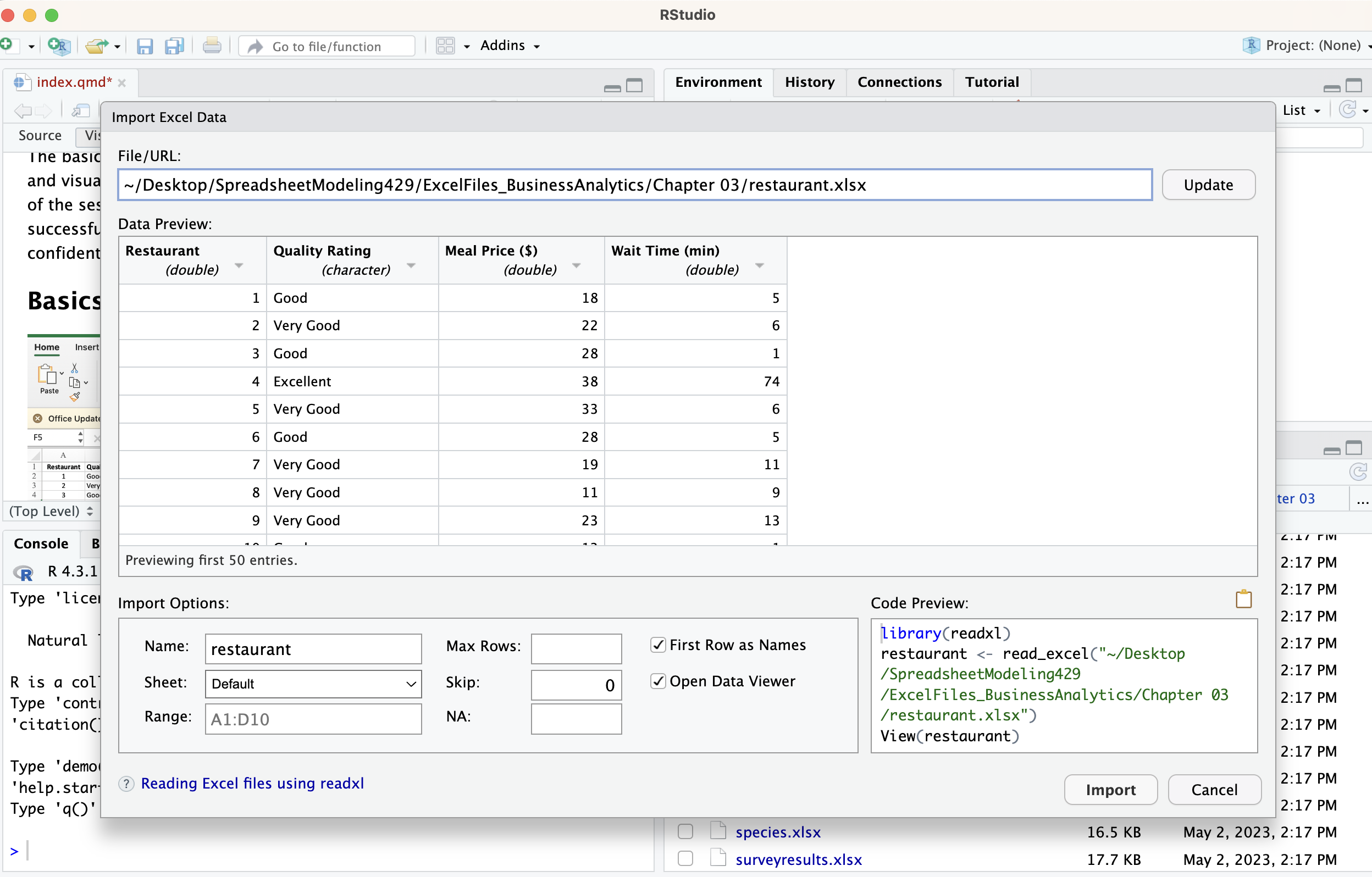Image resolution: width=1372 pixels, height=877 pixels.
Task: Save the current document
Action: [x=145, y=46]
